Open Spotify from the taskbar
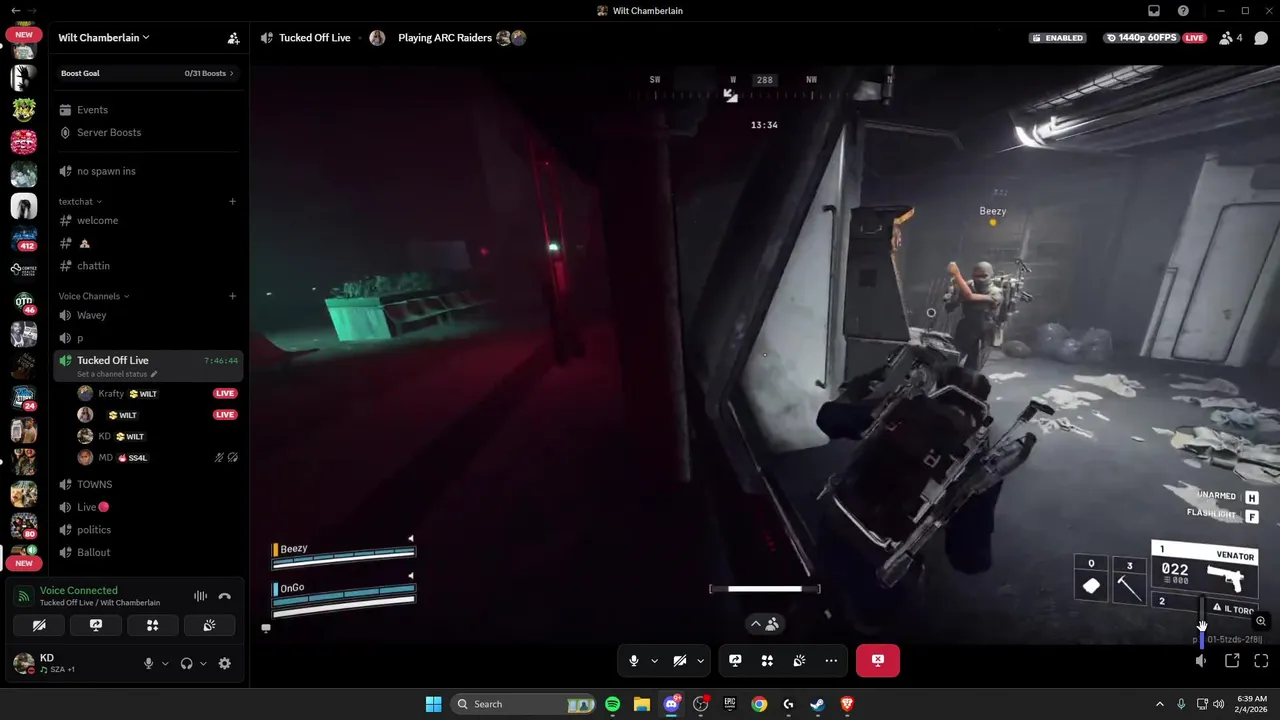The height and width of the screenshot is (720, 1280). [x=613, y=704]
